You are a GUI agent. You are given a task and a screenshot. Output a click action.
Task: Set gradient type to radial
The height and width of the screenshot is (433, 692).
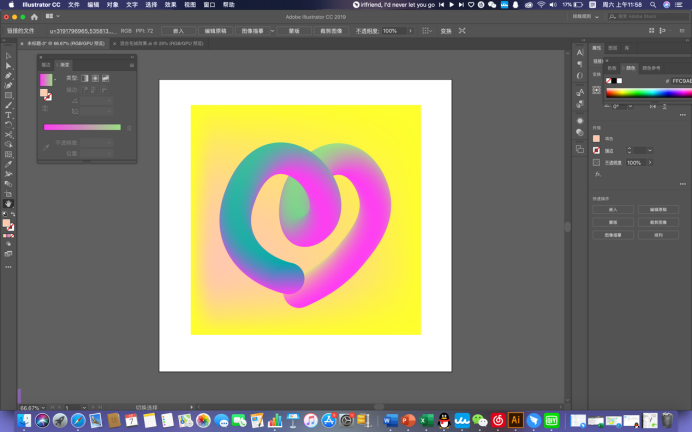[x=95, y=78]
